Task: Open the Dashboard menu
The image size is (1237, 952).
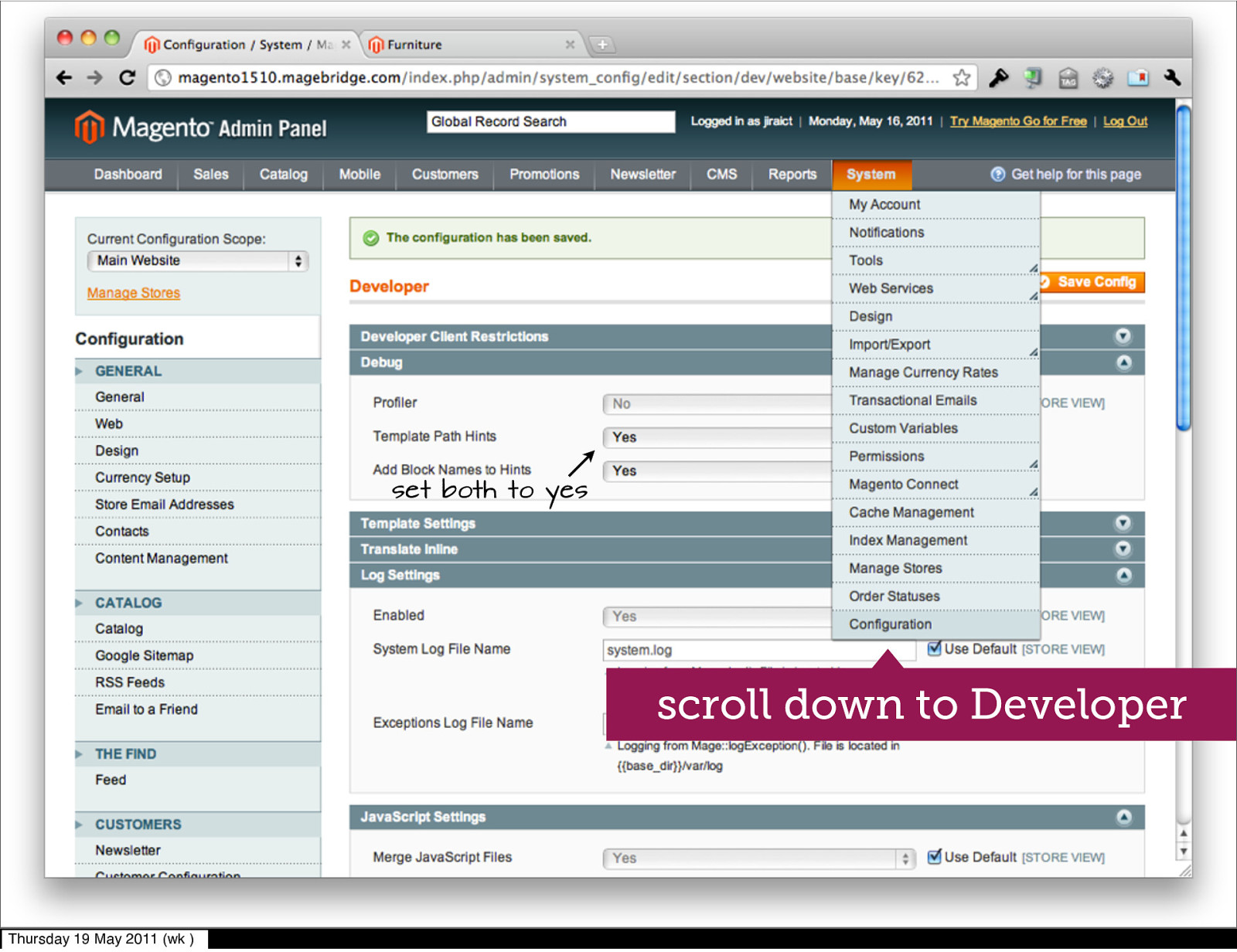Action: pos(128,175)
